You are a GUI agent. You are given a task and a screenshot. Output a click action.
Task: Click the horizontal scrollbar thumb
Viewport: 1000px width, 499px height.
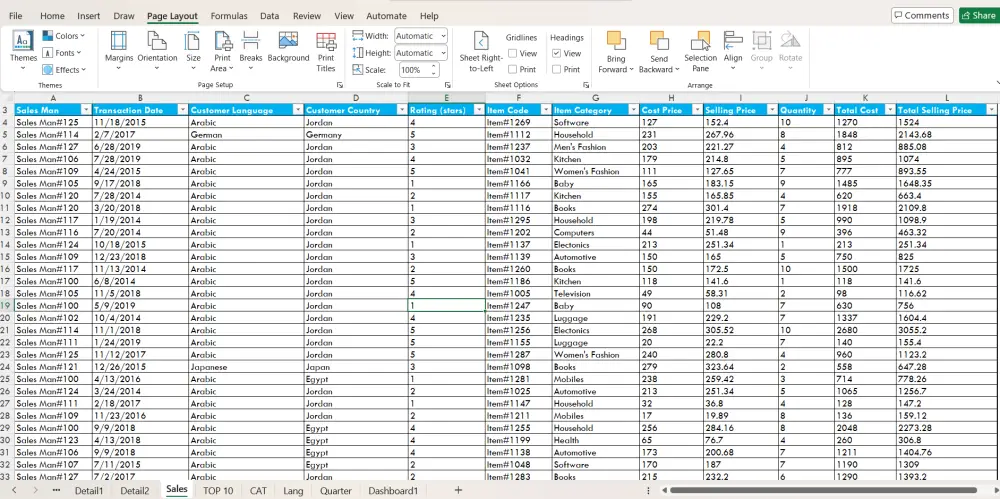[x=825, y=490]
